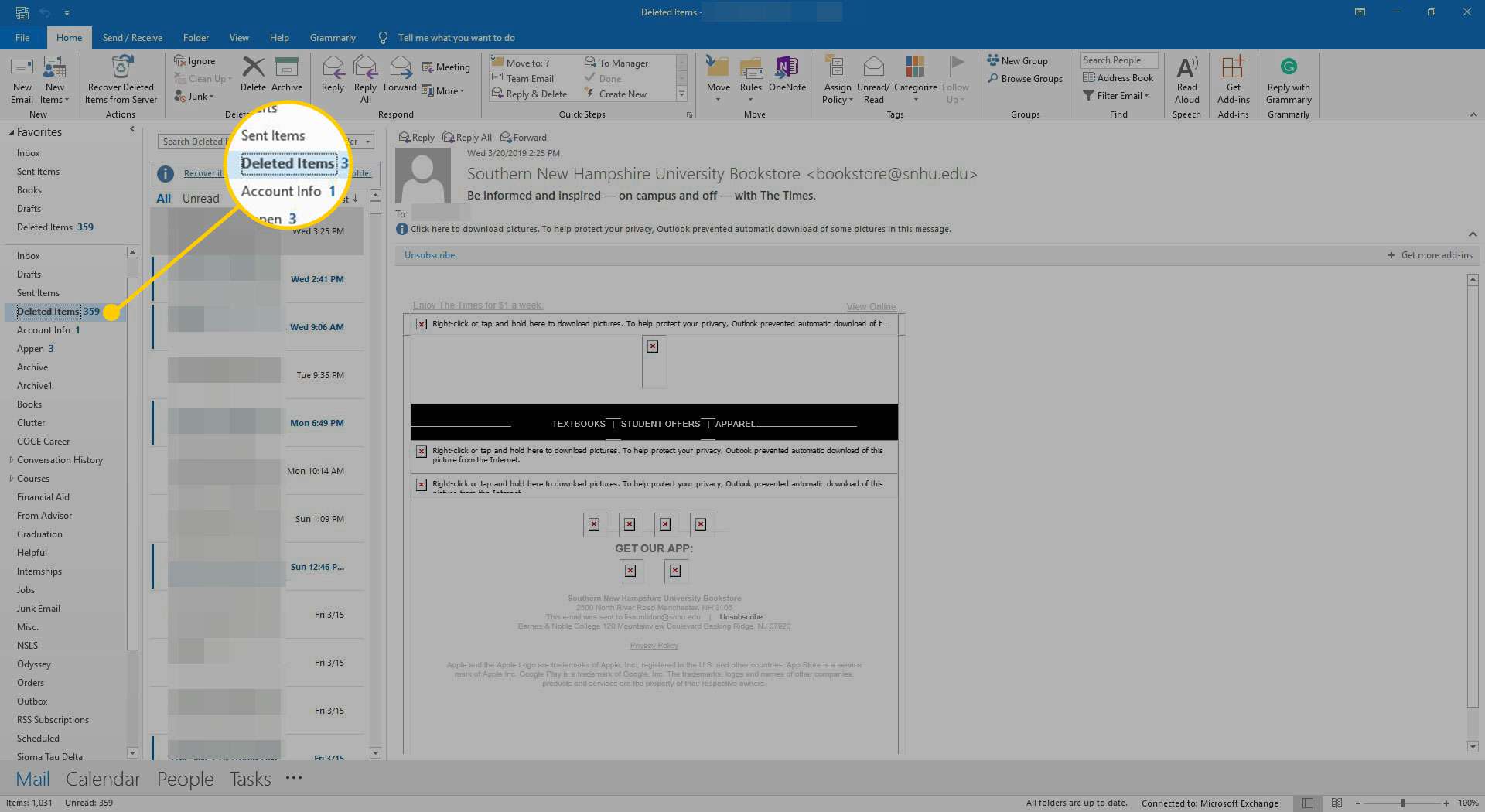Switch to People view
Viewport: 1485px width, 812px height.
point(185,779)
